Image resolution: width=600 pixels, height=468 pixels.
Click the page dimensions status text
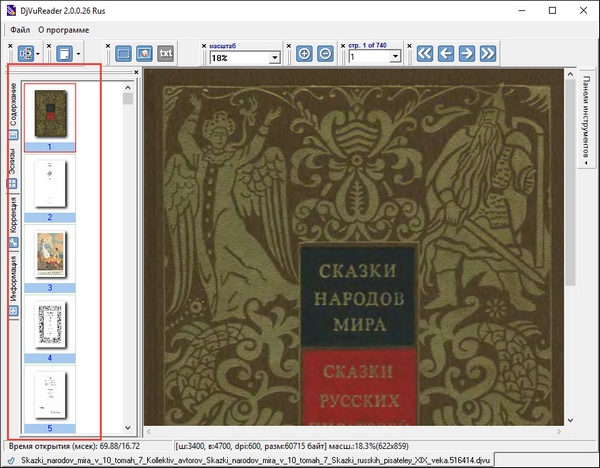pos(292,446)
